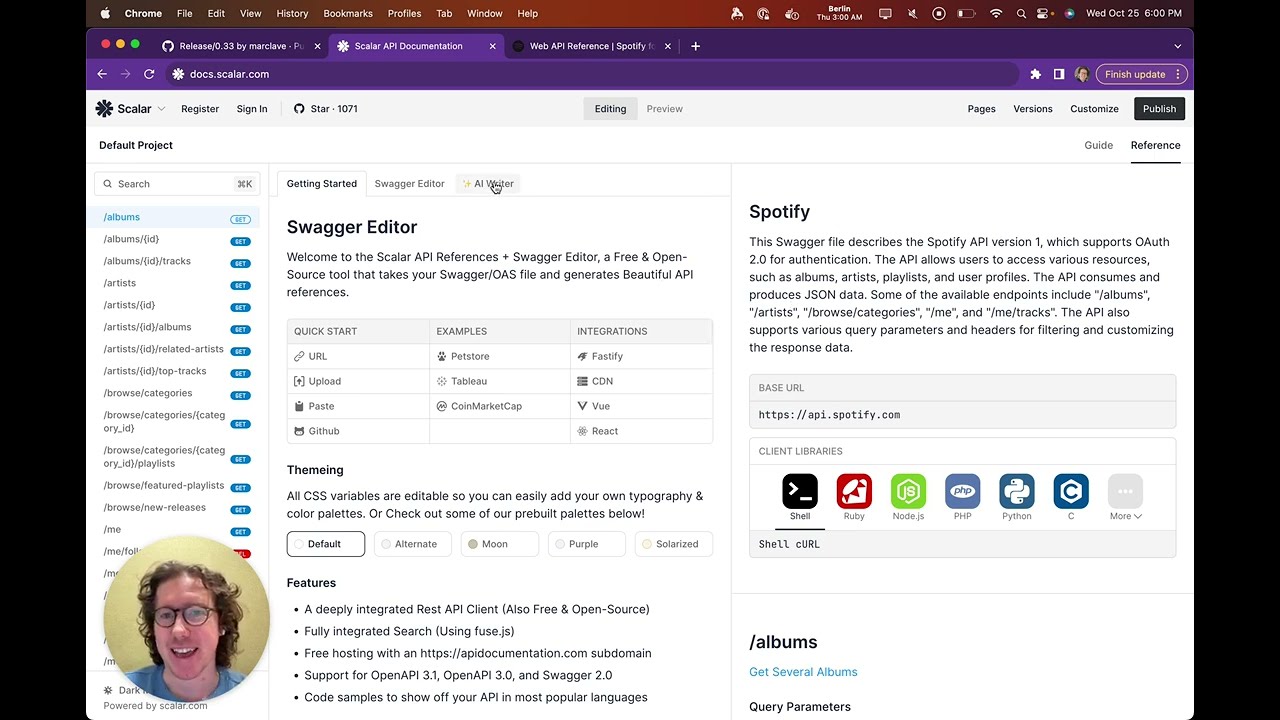1280x720 pixels.
Task: Switch to Spotify Web API Reference tab
Action: pos(591,46)
